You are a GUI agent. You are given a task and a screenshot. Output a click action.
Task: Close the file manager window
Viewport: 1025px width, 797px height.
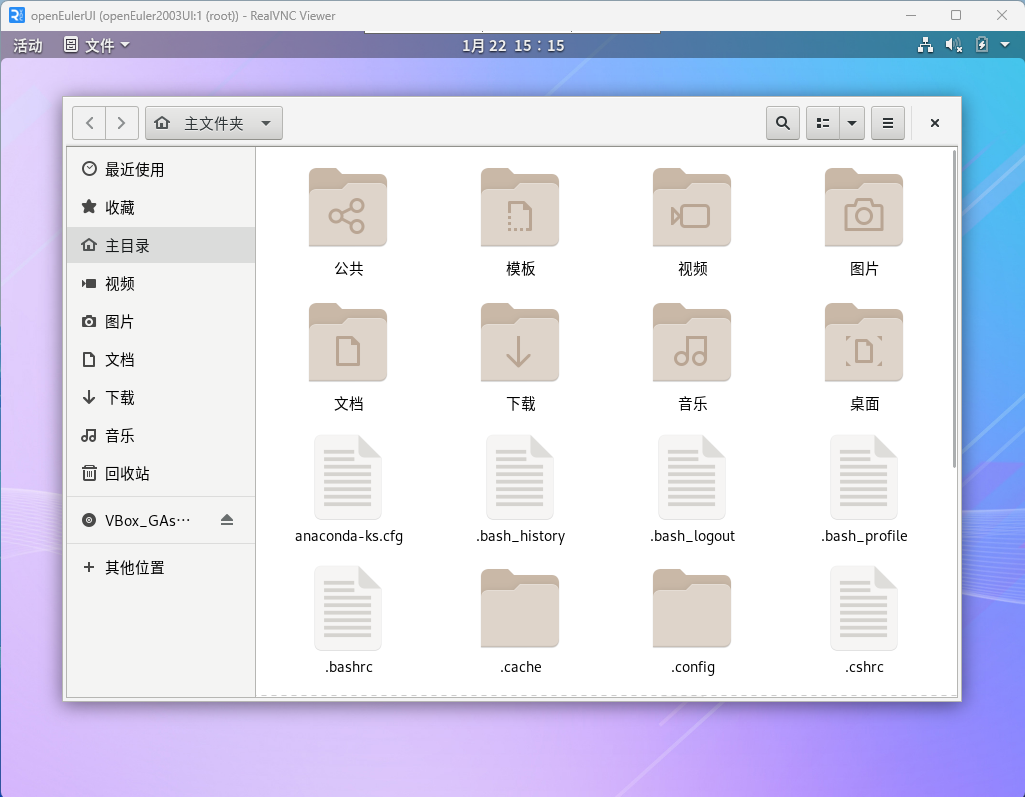(x=935, y=123)
